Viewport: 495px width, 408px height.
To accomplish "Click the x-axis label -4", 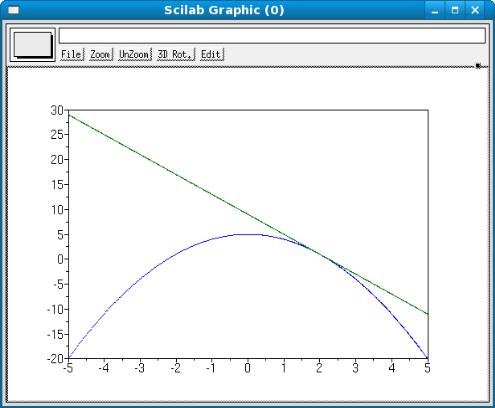I will tap(104, 368).
